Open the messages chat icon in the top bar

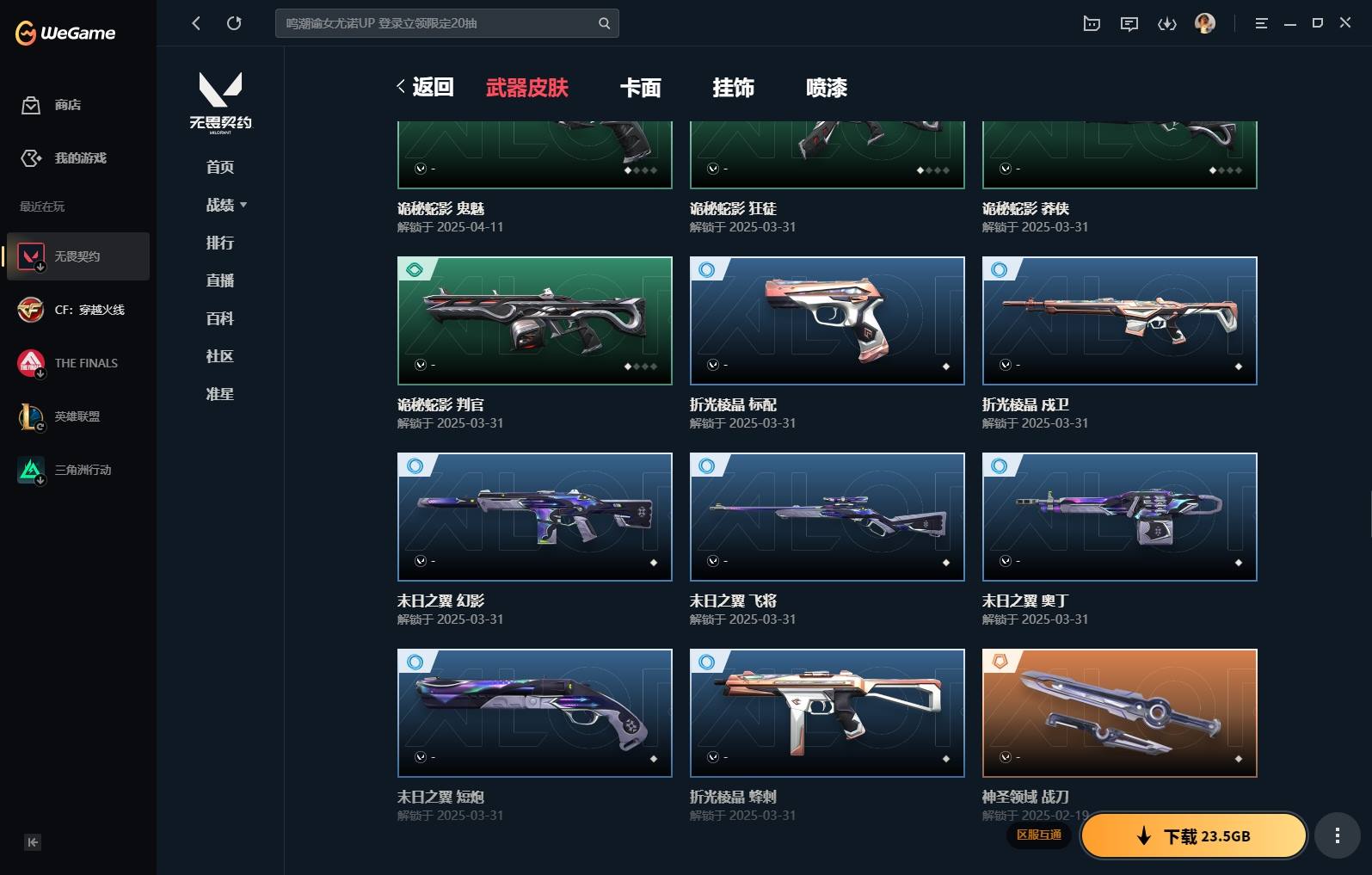[1129, 24]
